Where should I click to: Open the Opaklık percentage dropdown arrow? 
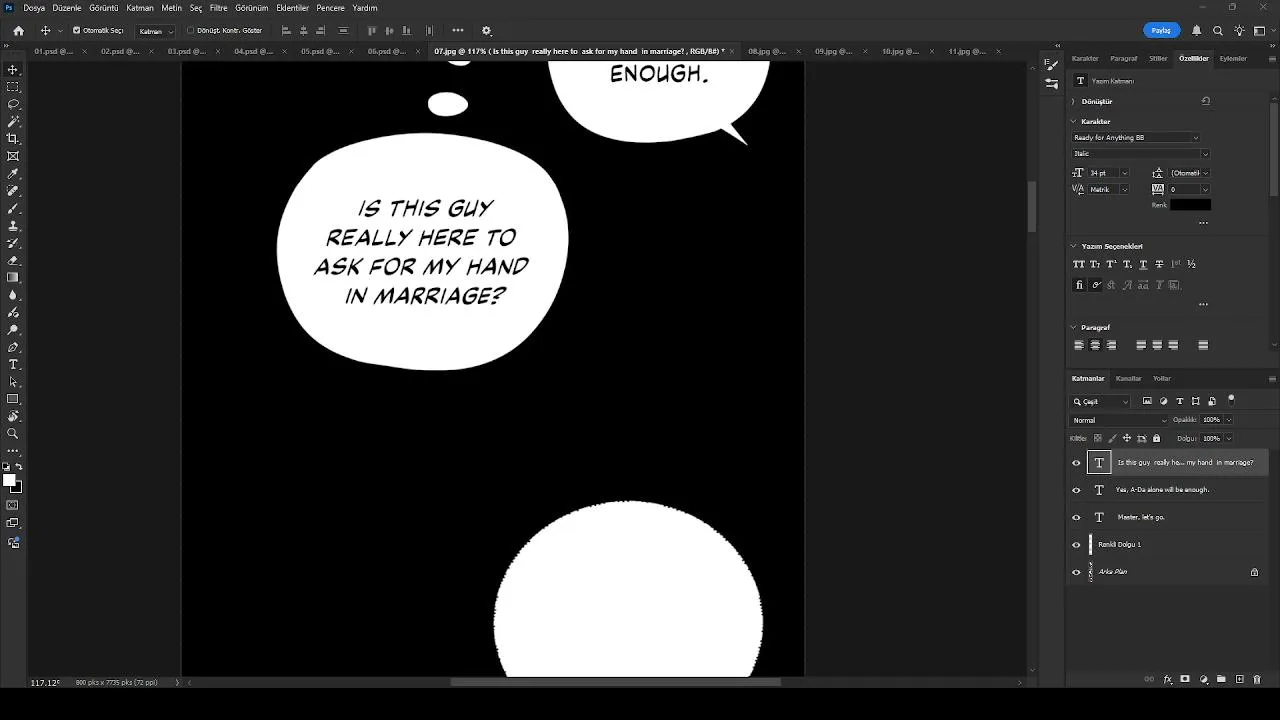click(x=1229, y=420)
